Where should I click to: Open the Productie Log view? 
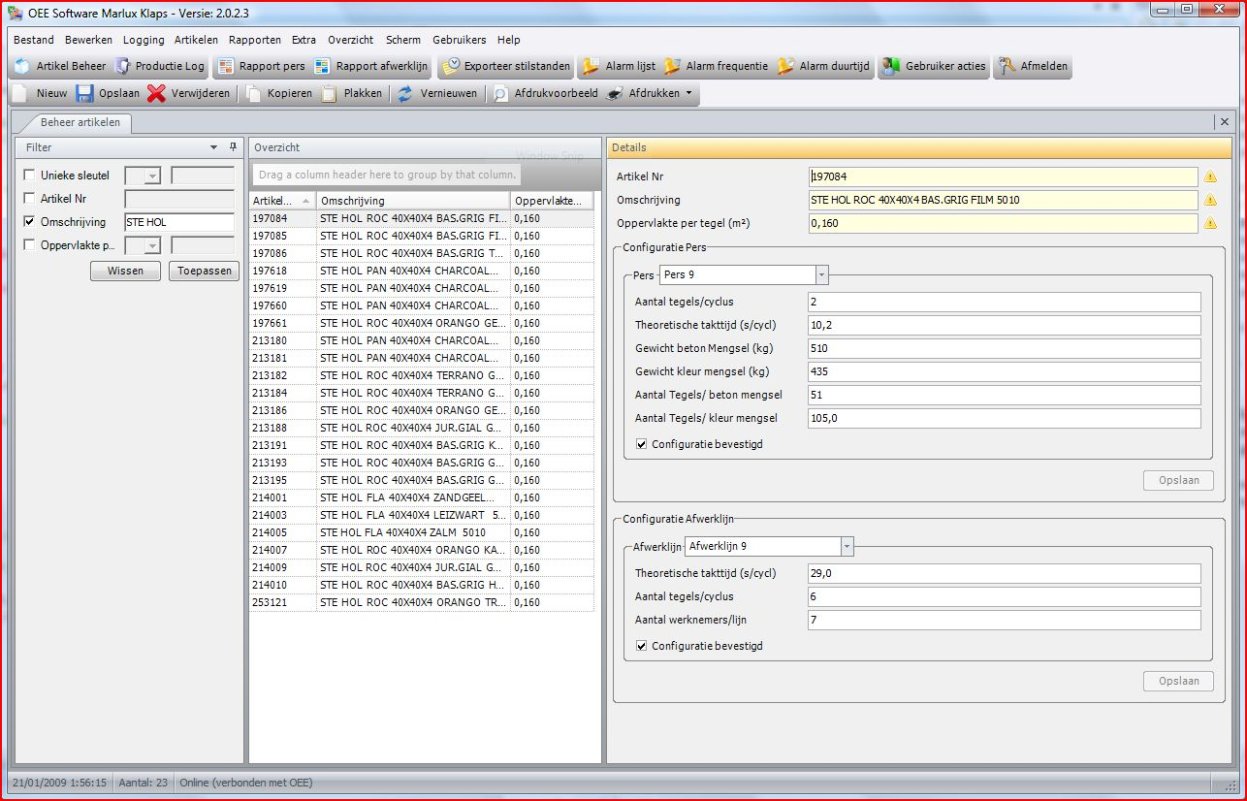coord(159,67)
